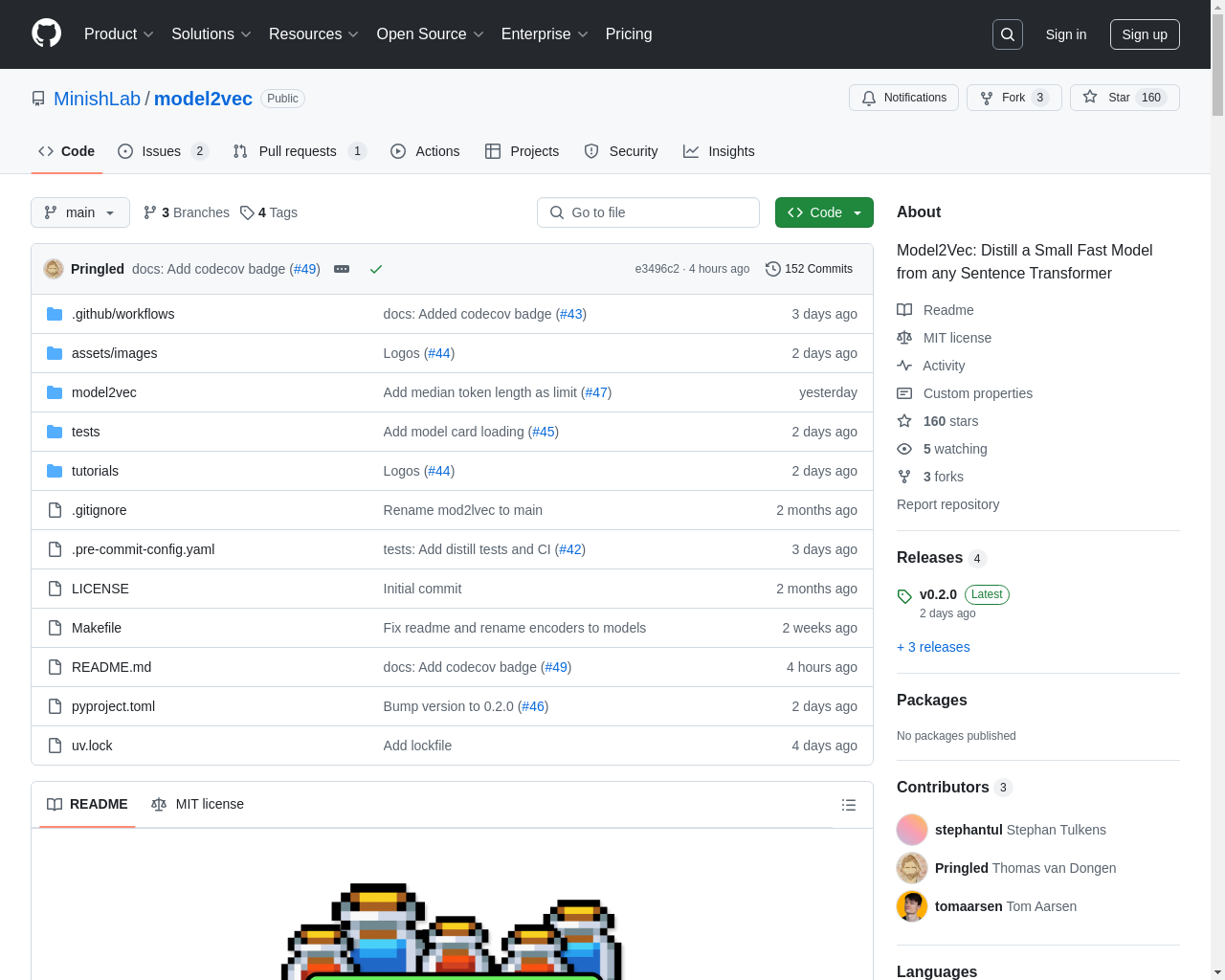
Task: Select the MIT license tab beside README
Action: (x=197, y=804)
